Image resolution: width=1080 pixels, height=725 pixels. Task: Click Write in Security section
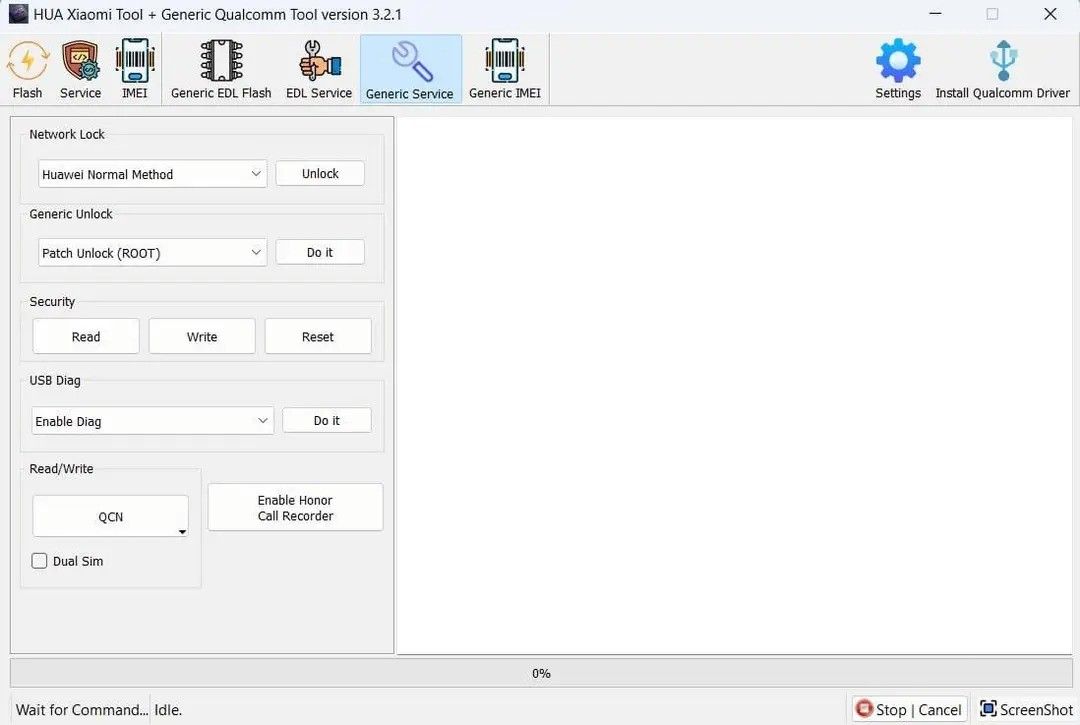coord(202,336)
